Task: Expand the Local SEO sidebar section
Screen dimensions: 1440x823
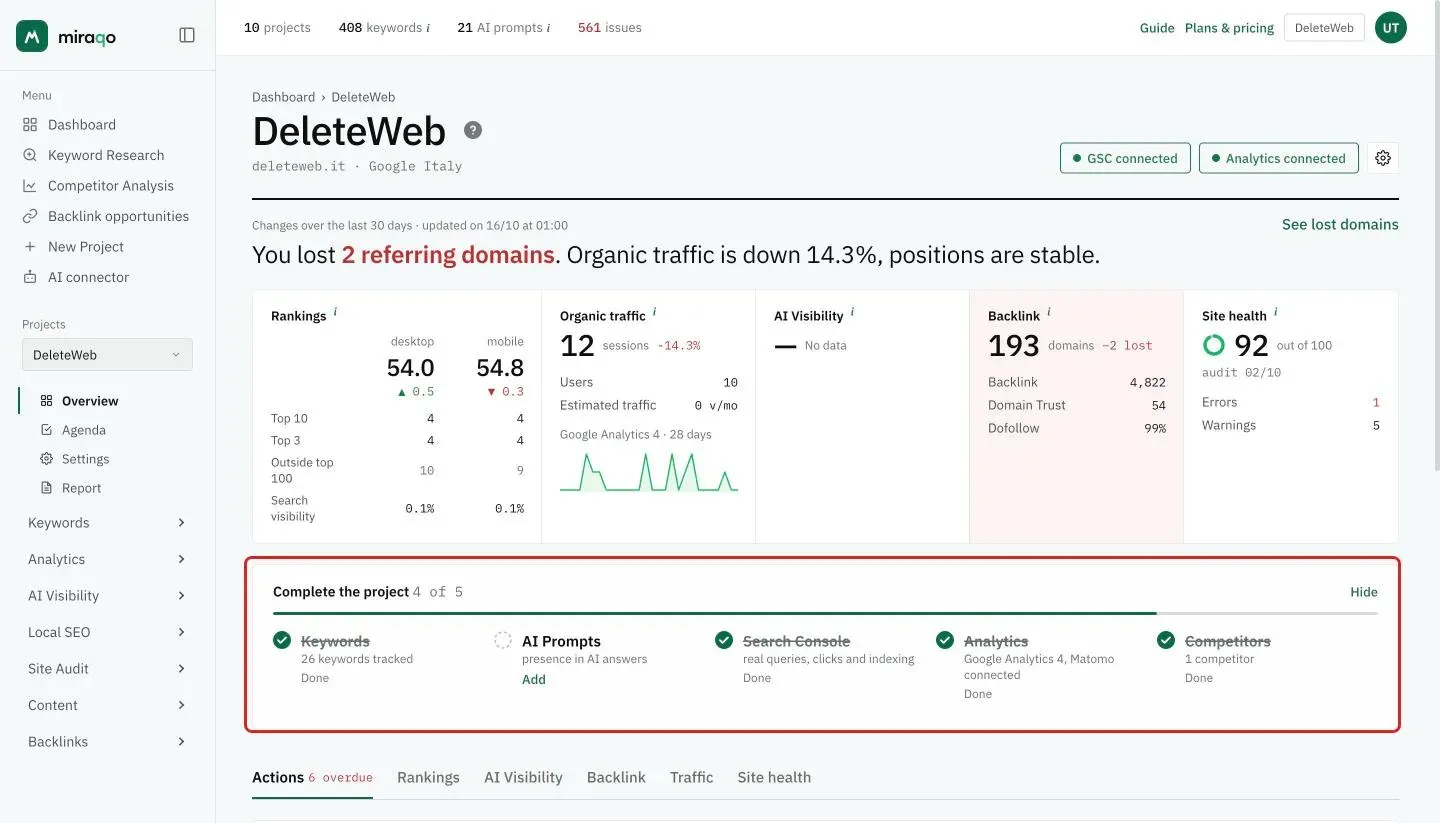Action: click(107, 632)
